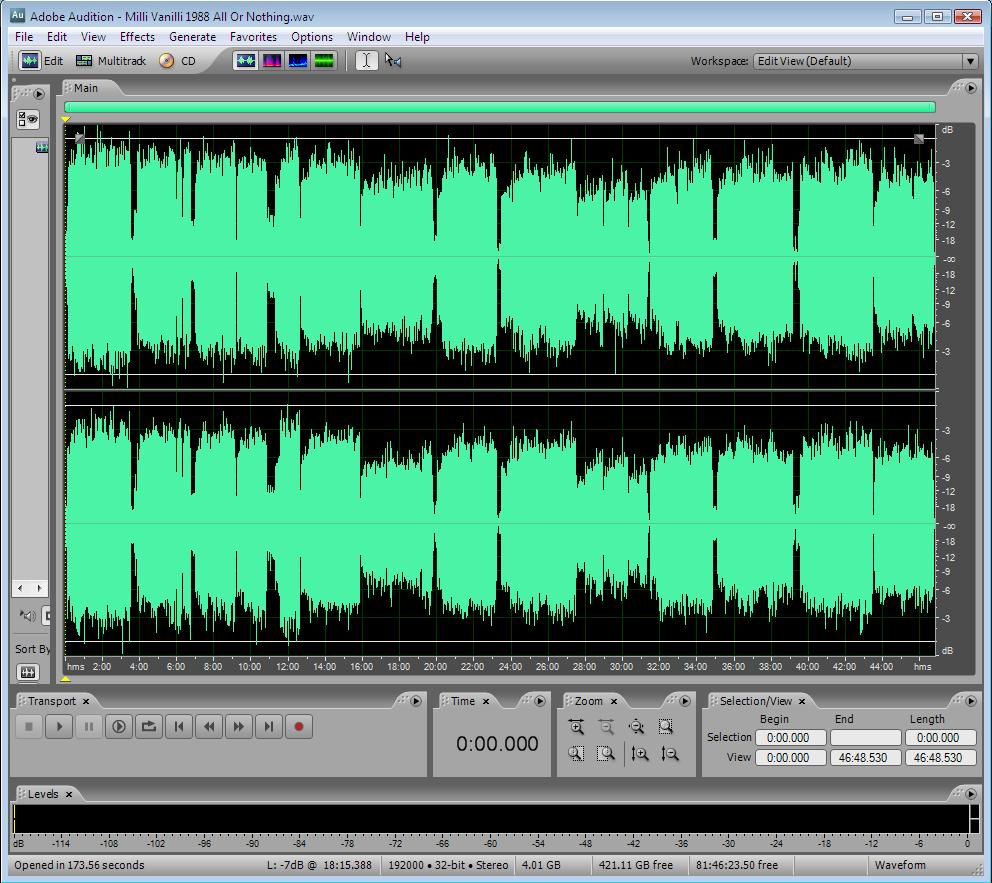Open the Transport panel options menu arrow

(x=417, y=701)
